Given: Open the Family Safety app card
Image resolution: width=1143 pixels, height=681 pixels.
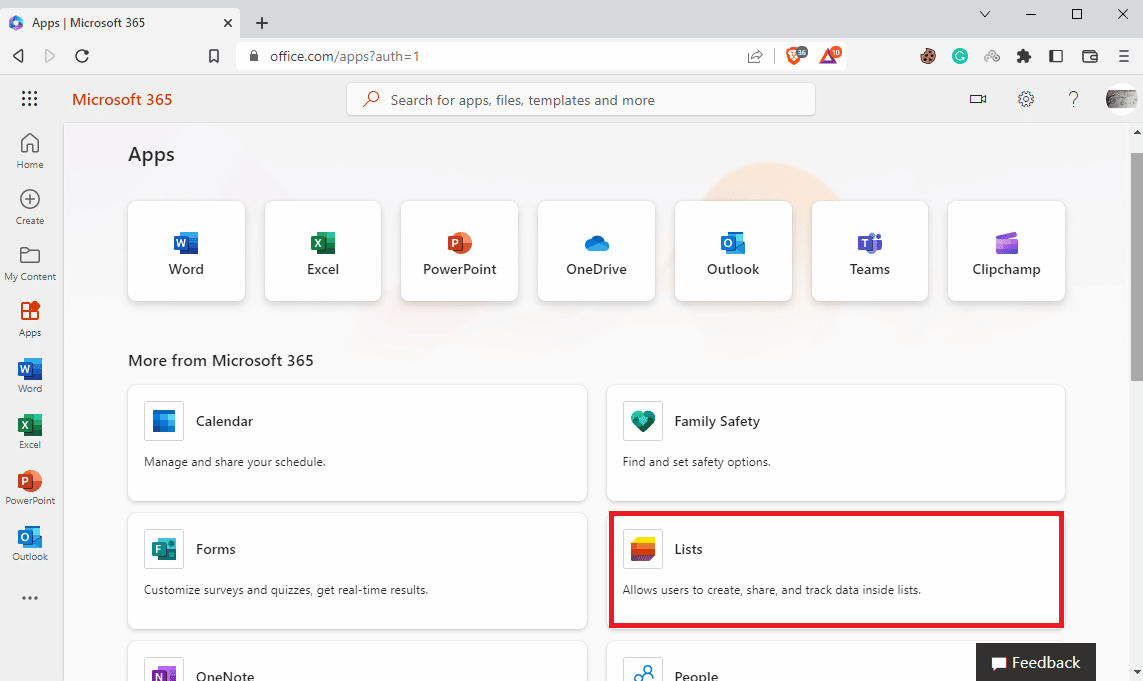Looking at the screenshot, I should [836, 443].
